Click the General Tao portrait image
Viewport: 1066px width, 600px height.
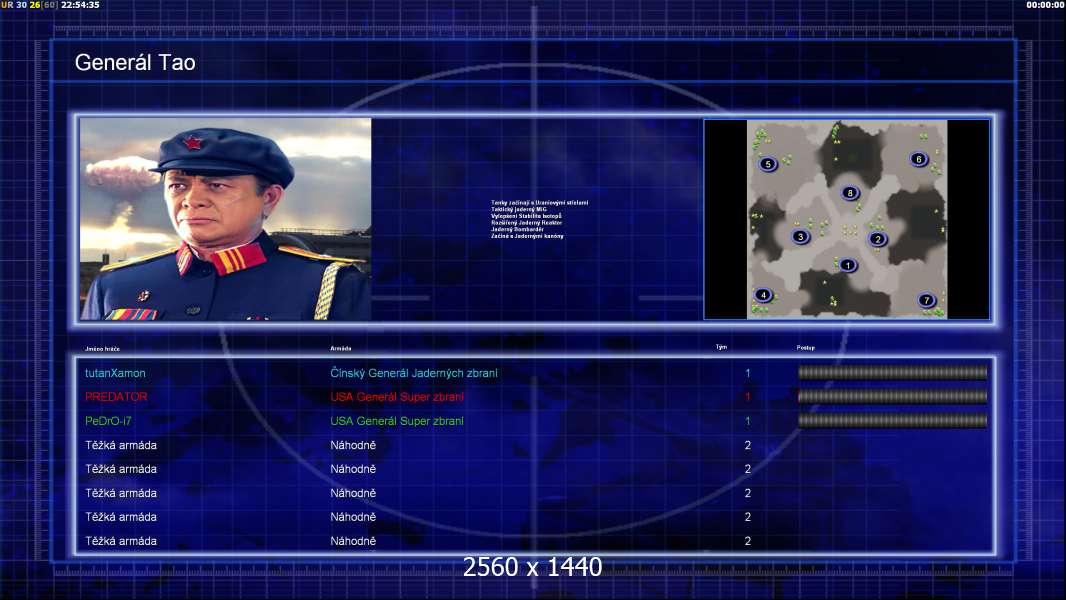tap(226, 219)
